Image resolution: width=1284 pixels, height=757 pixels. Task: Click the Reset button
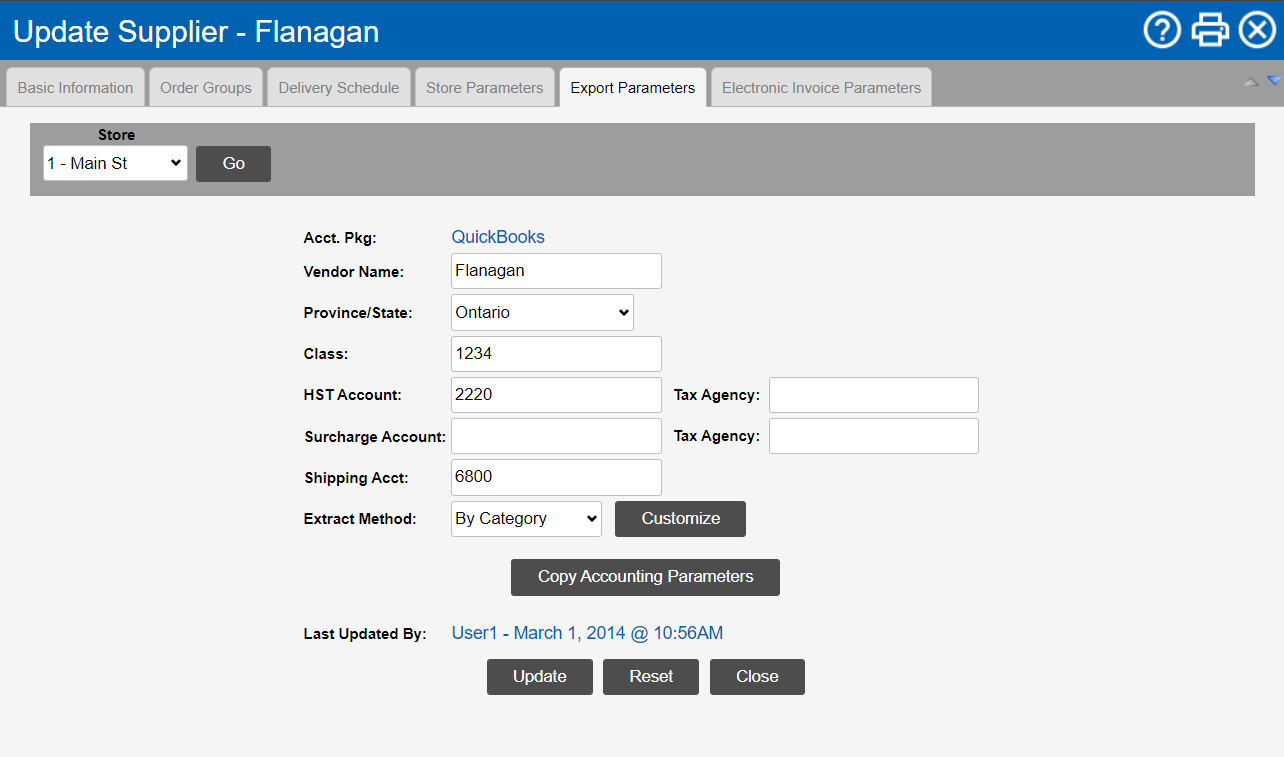coord(650,677)
